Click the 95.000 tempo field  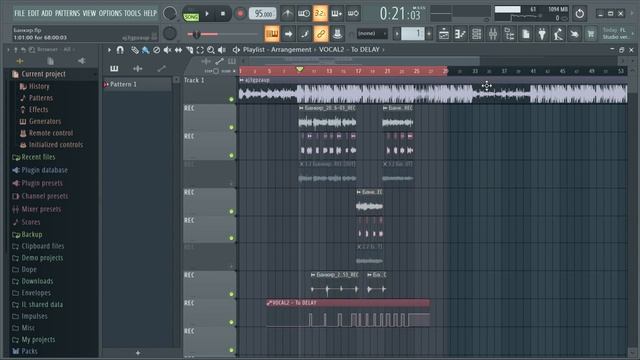point(262,14)
